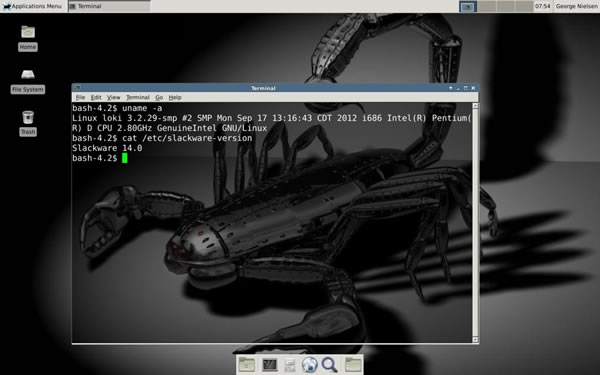Click the 'Linux loki 3.2.29-smp' output line
600x375 pixels.
click(x=272, y=118)
